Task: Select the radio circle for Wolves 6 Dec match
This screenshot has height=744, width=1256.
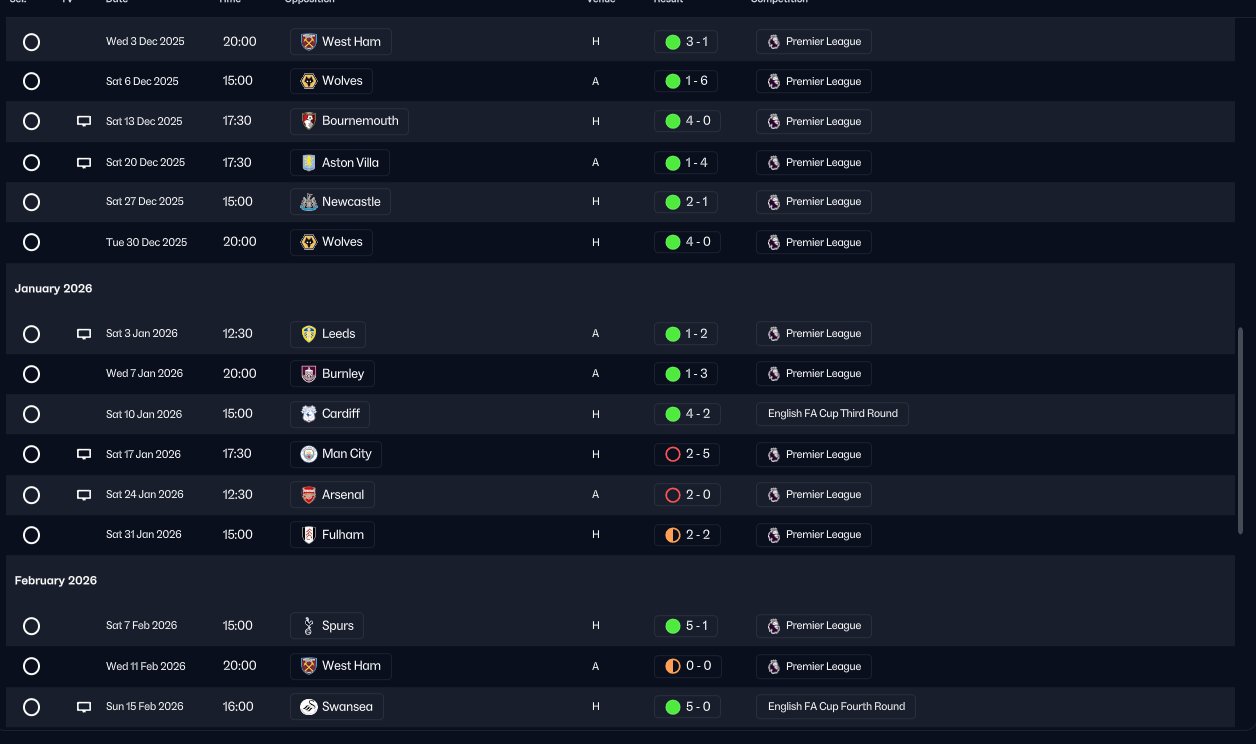Action: click(x=31, y=81)
